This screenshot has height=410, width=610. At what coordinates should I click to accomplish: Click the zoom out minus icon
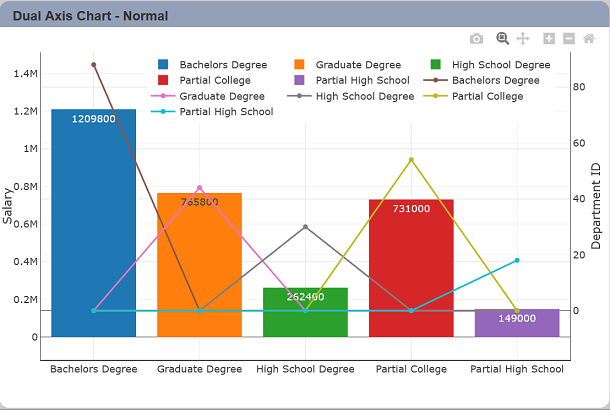coord(569,39)
